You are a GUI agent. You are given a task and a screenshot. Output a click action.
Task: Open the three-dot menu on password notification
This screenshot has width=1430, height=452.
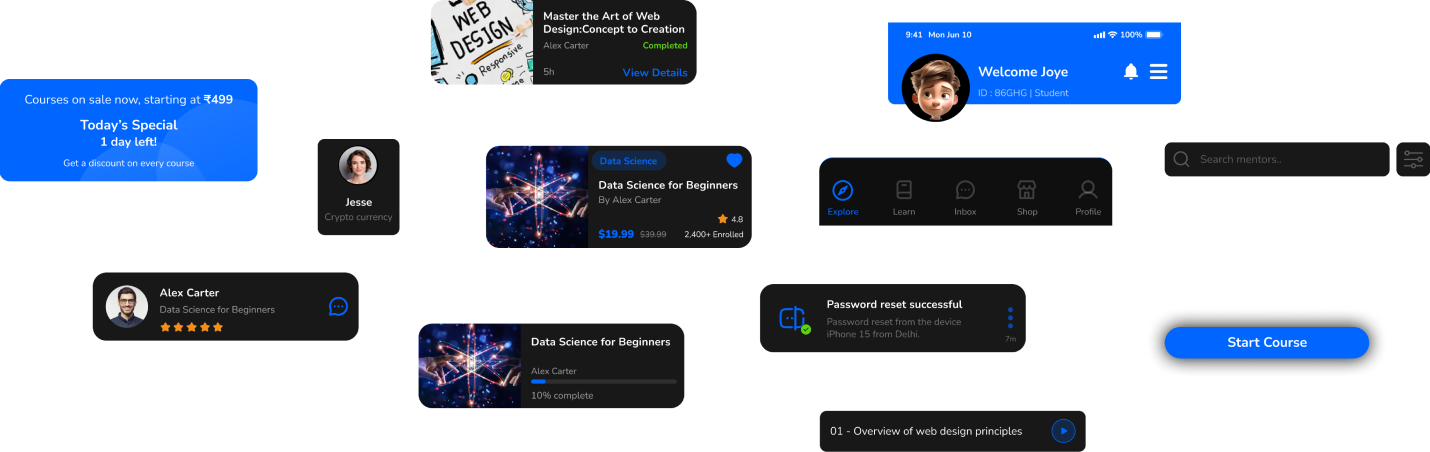click(x=1010, y=318)
